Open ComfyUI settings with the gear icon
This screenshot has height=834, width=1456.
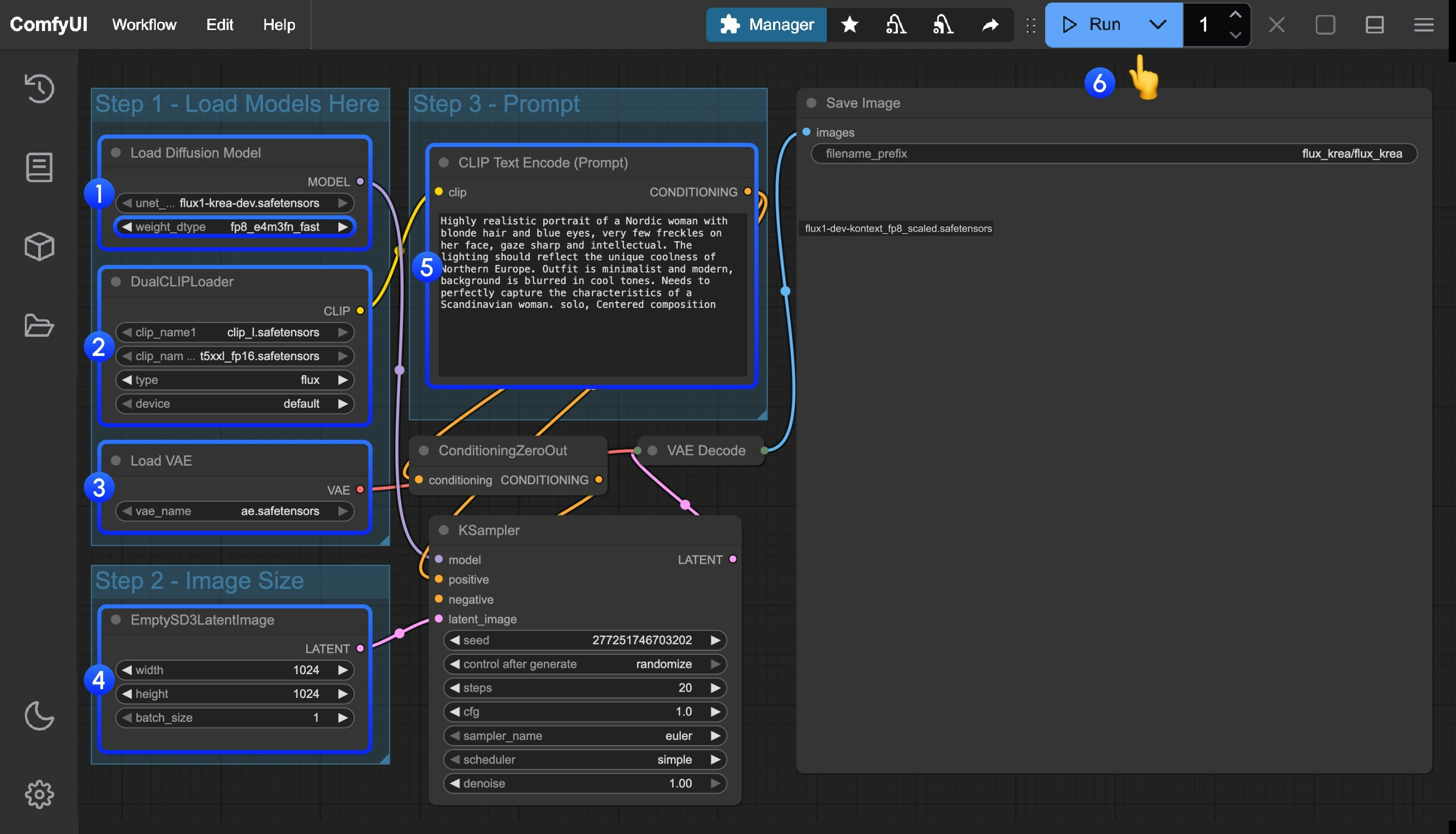[x=39, y=795]
